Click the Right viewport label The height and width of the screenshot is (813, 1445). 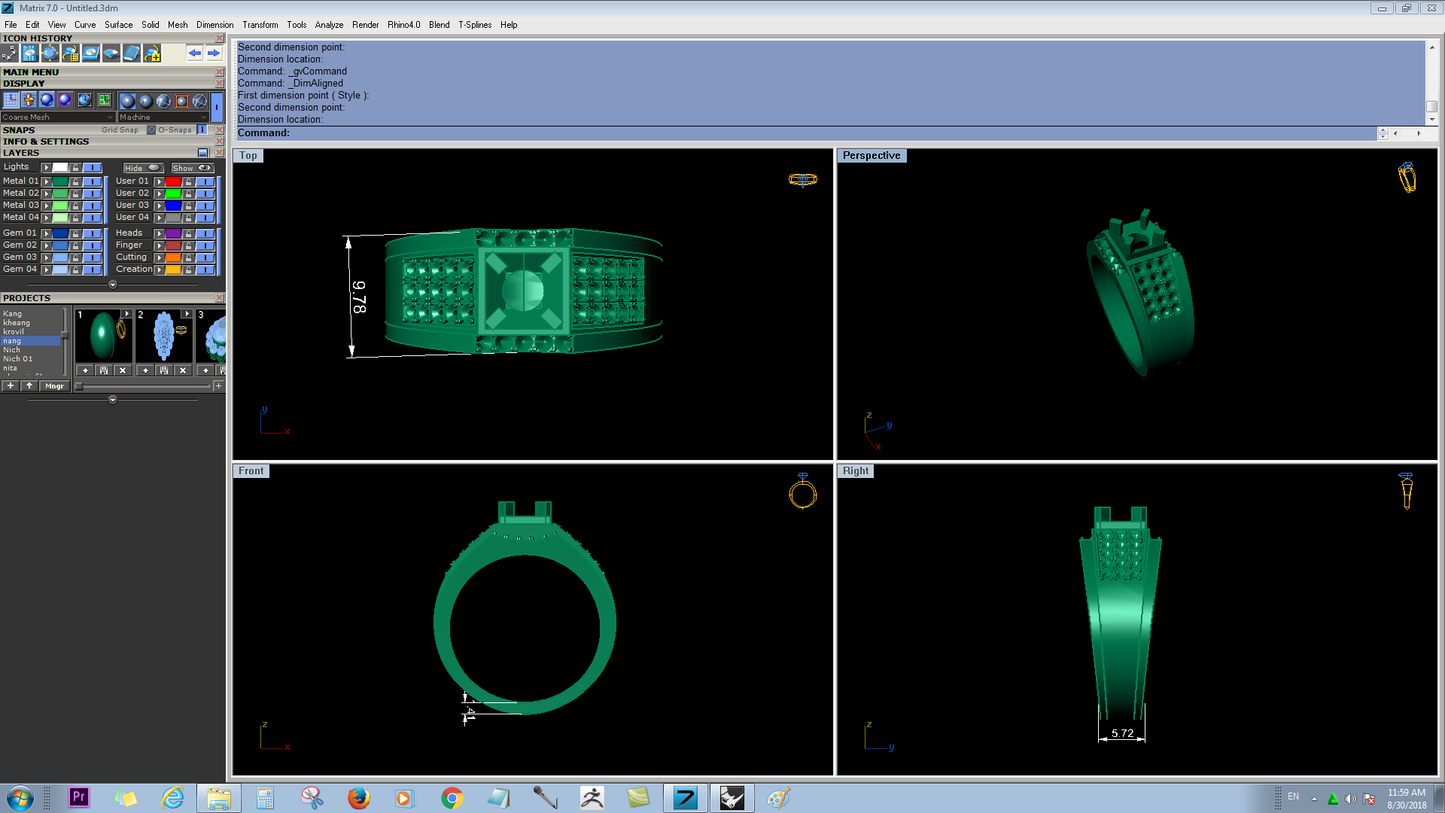[856, 470]
